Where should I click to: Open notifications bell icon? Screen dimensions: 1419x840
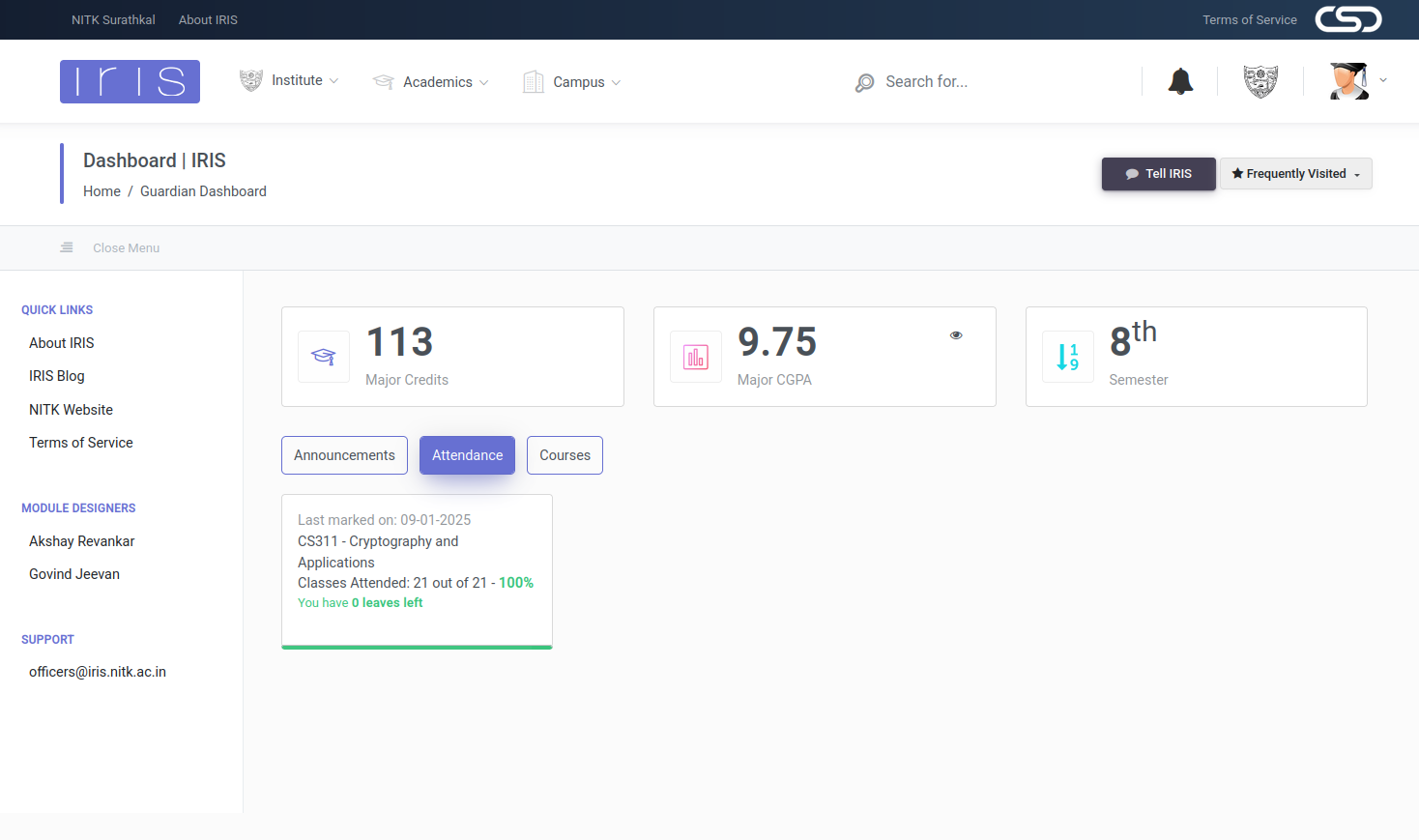[1180, 81]
